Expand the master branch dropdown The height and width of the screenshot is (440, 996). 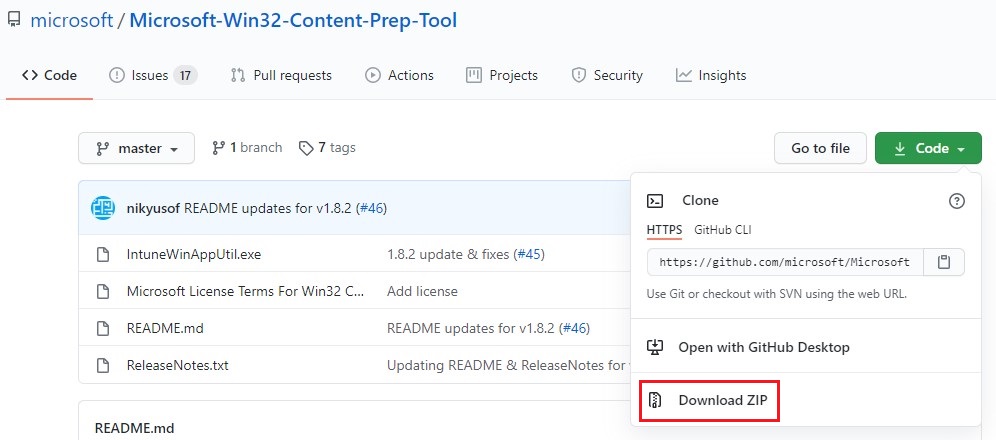point(137,148)
